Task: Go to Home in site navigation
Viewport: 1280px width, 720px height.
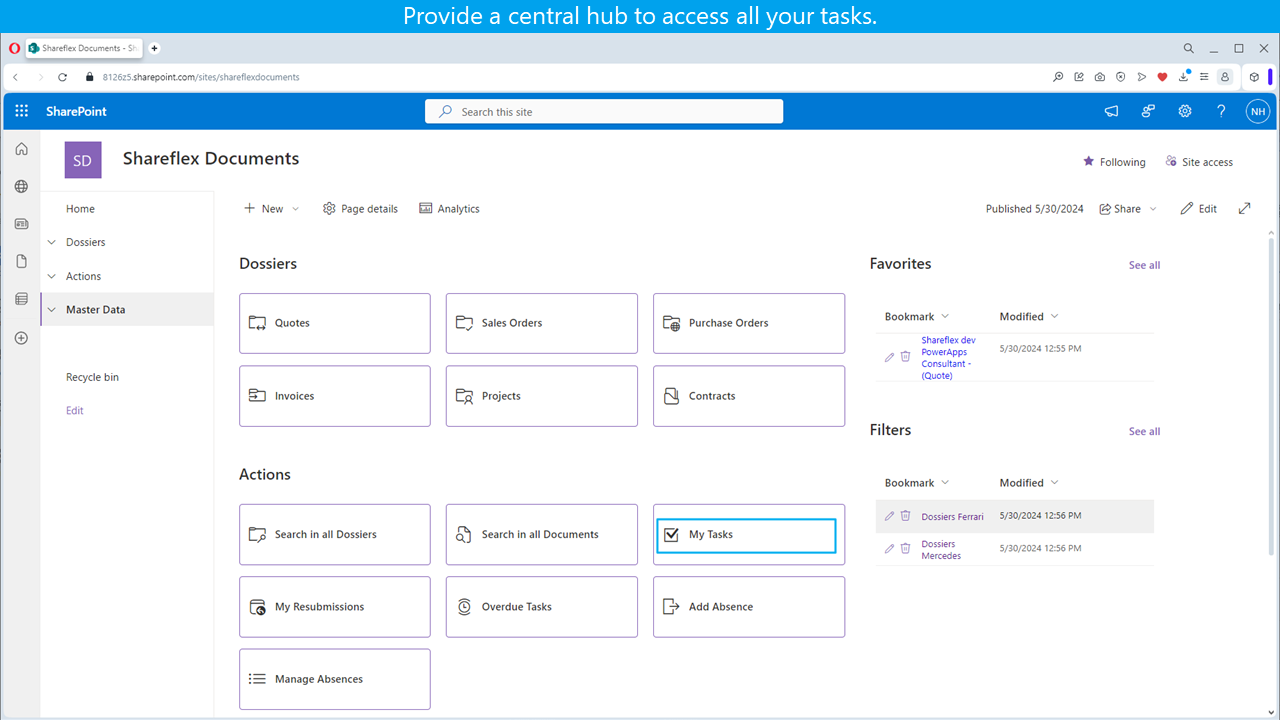Action: tap(80, 209)
